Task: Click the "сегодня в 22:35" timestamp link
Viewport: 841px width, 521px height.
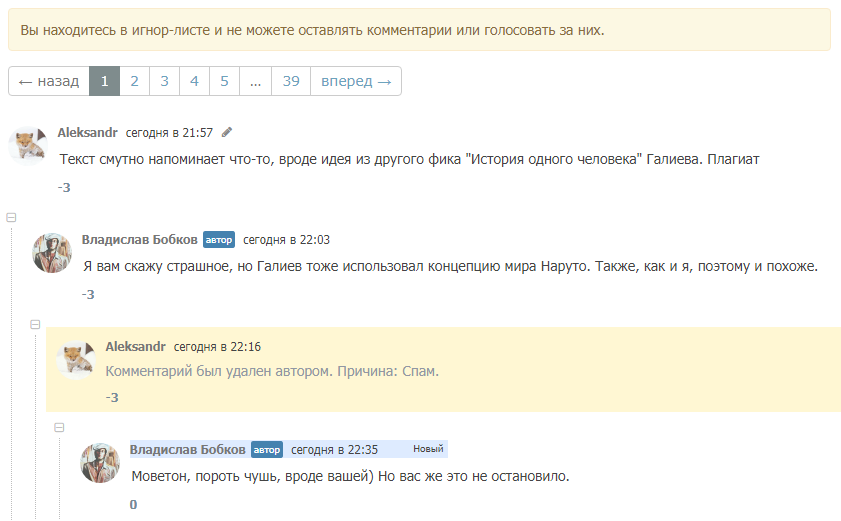Action: point(334,449)
